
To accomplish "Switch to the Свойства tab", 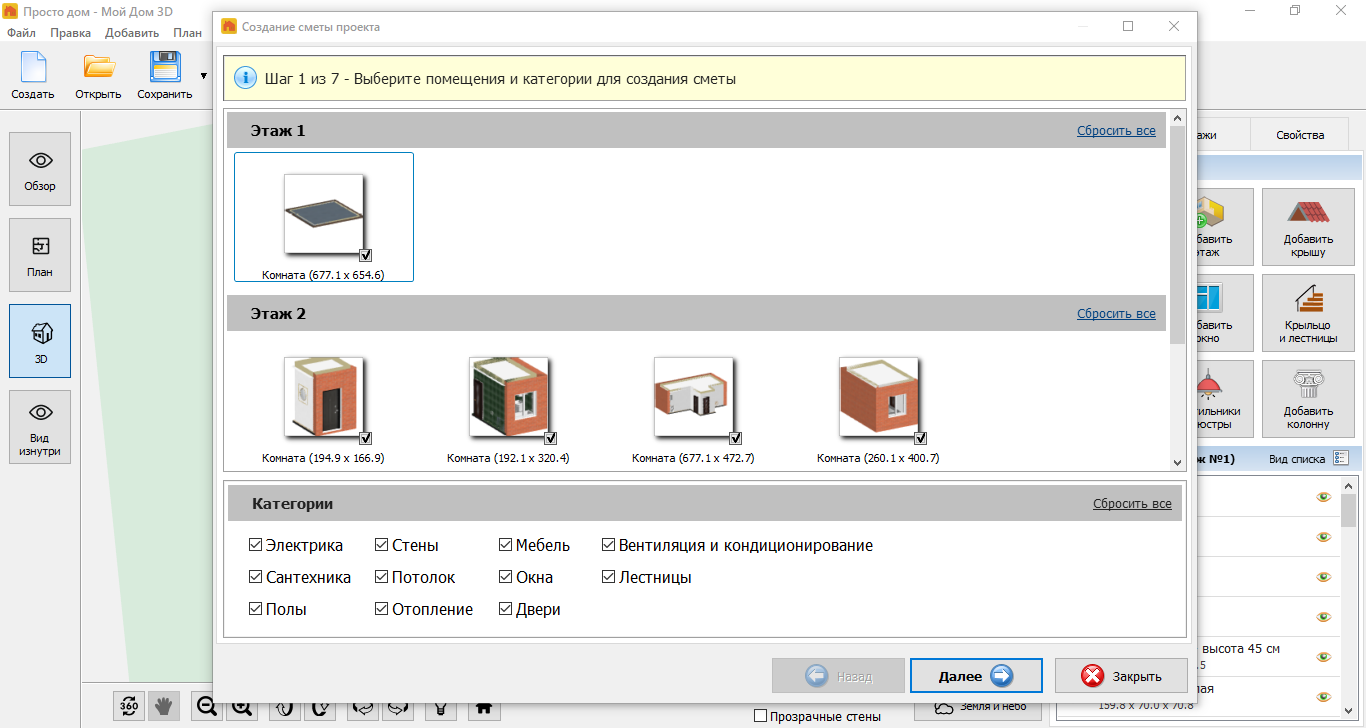I will pos(1300,135).
